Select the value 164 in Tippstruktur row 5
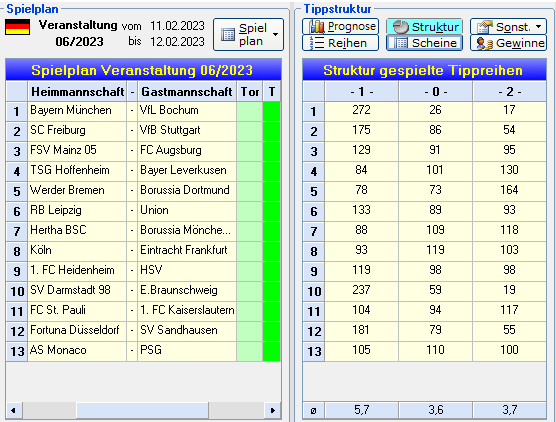This screenshot has width=556, height=422. [x=510, y=191]
